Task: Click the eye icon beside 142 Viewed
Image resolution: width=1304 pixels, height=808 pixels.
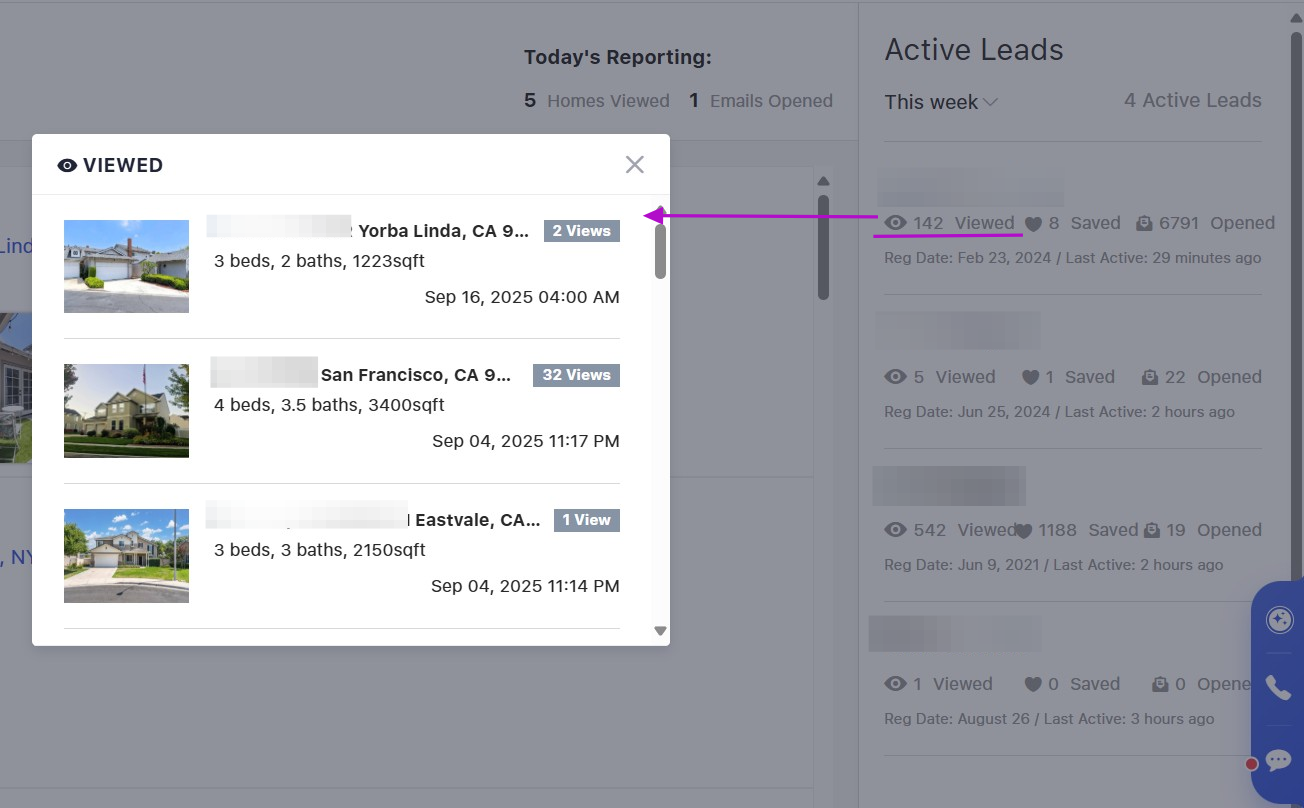Action: click(x=895, y=223)
